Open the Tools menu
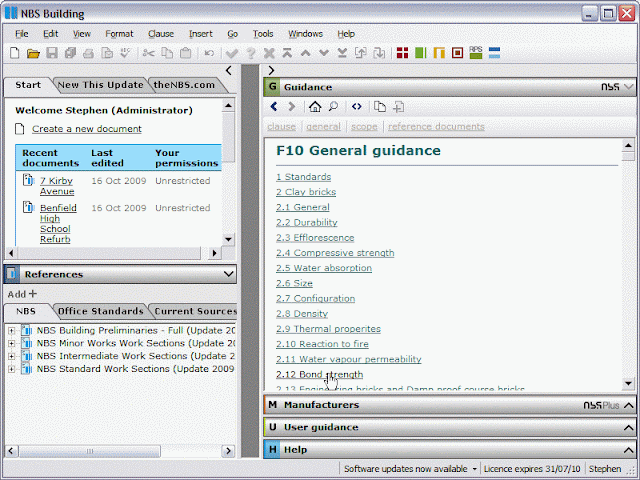 pos(263,34)
